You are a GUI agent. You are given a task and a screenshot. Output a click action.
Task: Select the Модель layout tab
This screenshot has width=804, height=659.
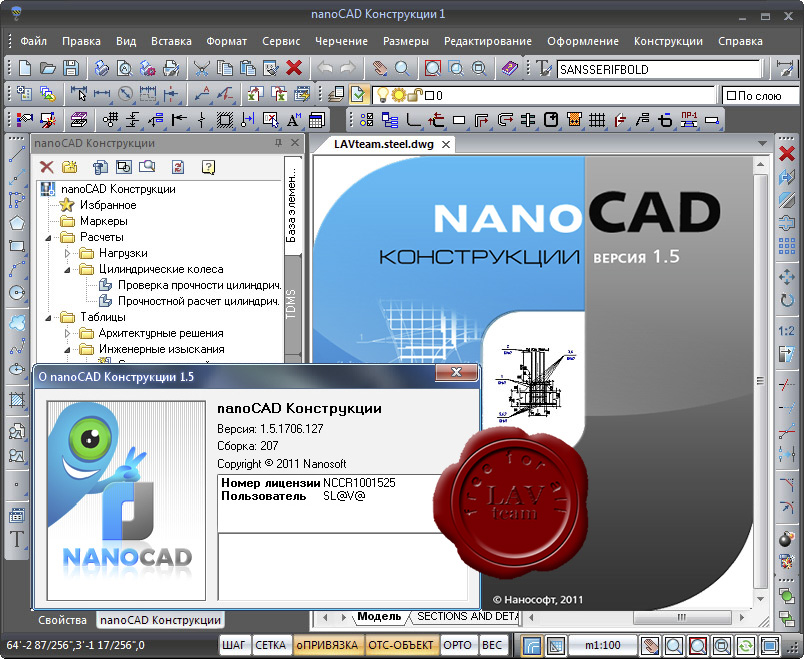coord(379,616)
